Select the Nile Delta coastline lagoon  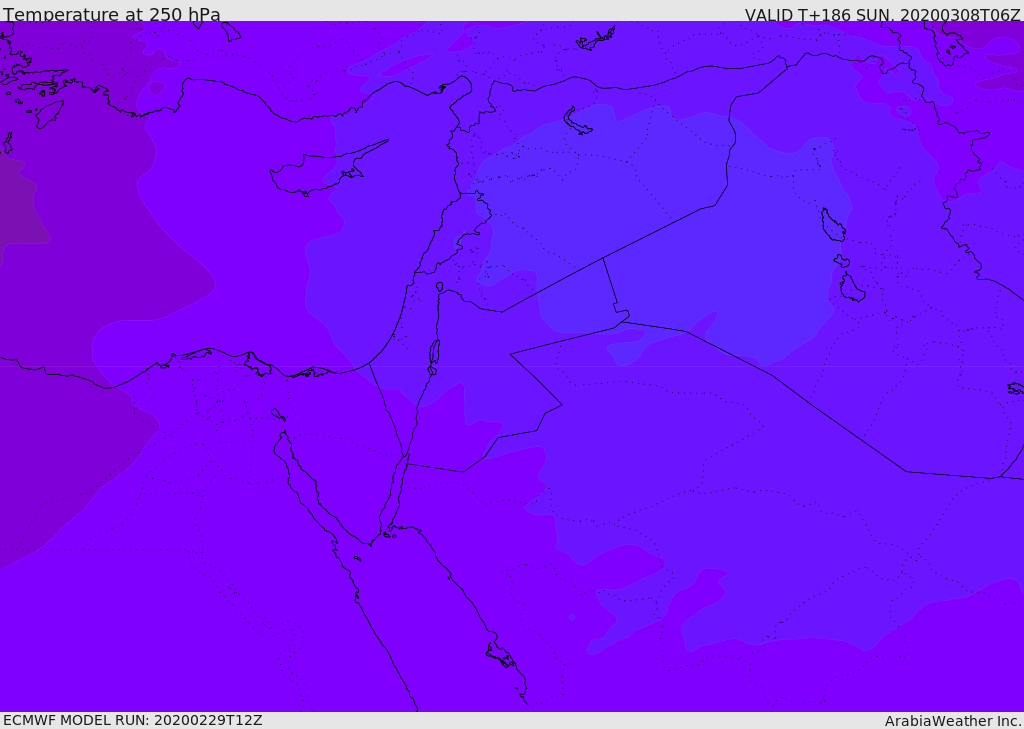259,364
